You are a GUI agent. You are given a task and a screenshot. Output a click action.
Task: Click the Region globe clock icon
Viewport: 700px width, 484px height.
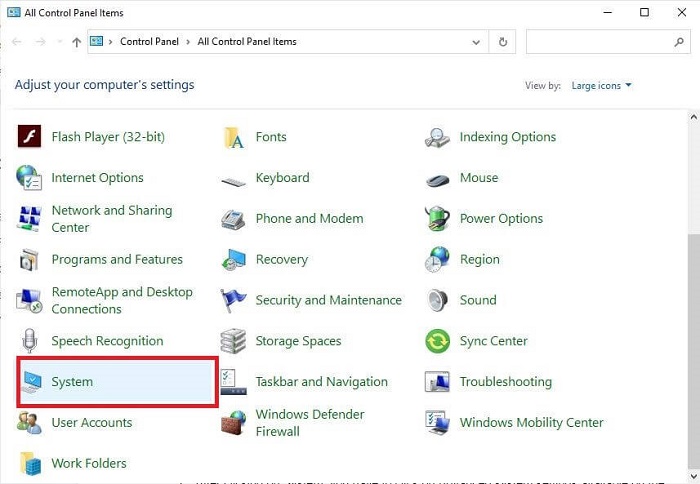[x=437, y=259]
